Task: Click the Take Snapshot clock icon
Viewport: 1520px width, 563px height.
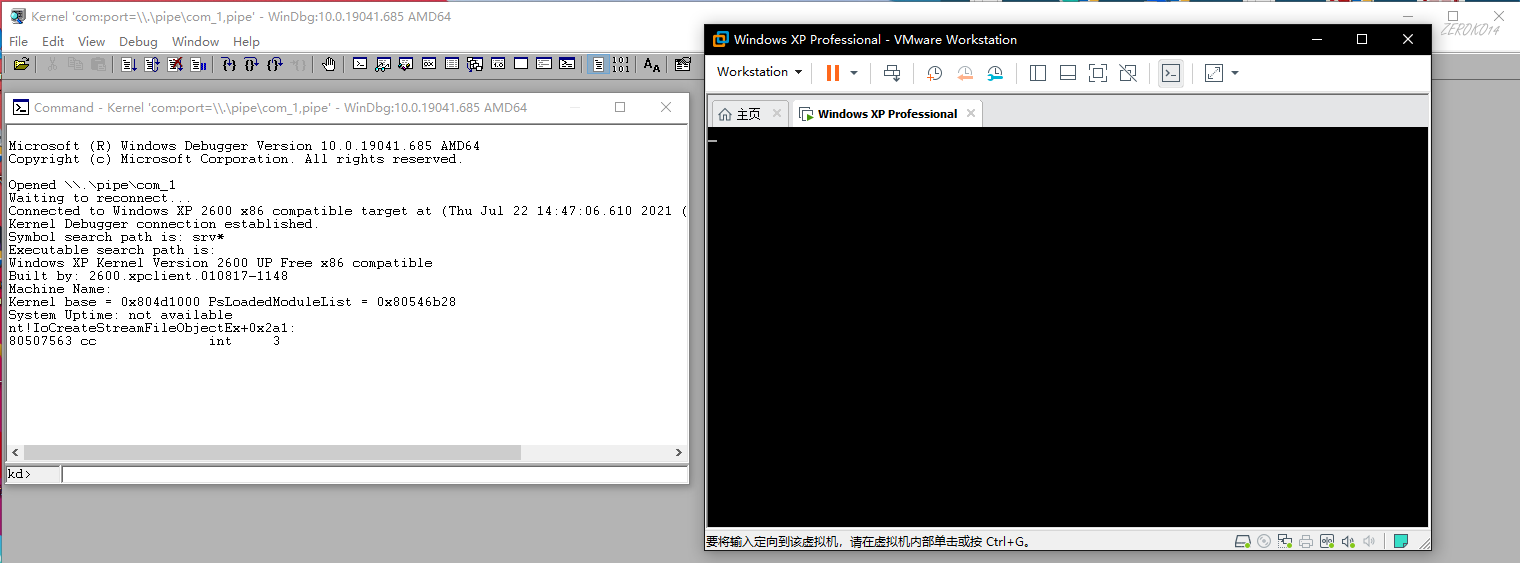Action: [934, 73]
